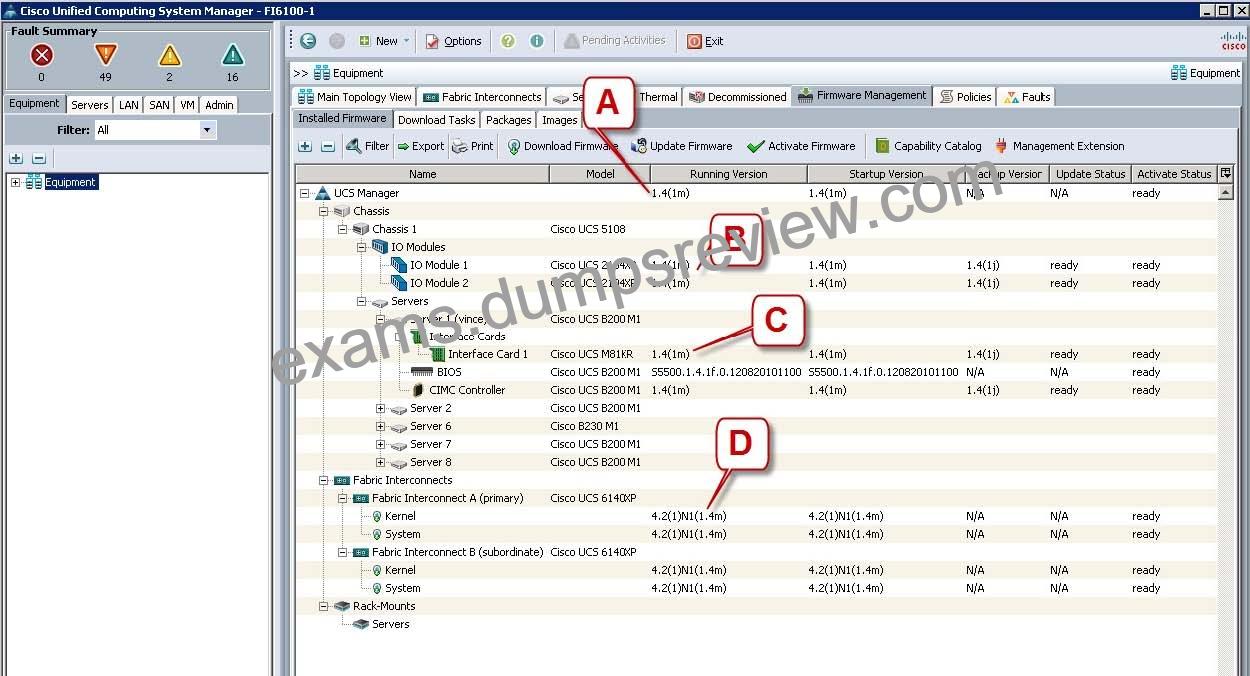Open the New dropdown menu

coord(384,41)
